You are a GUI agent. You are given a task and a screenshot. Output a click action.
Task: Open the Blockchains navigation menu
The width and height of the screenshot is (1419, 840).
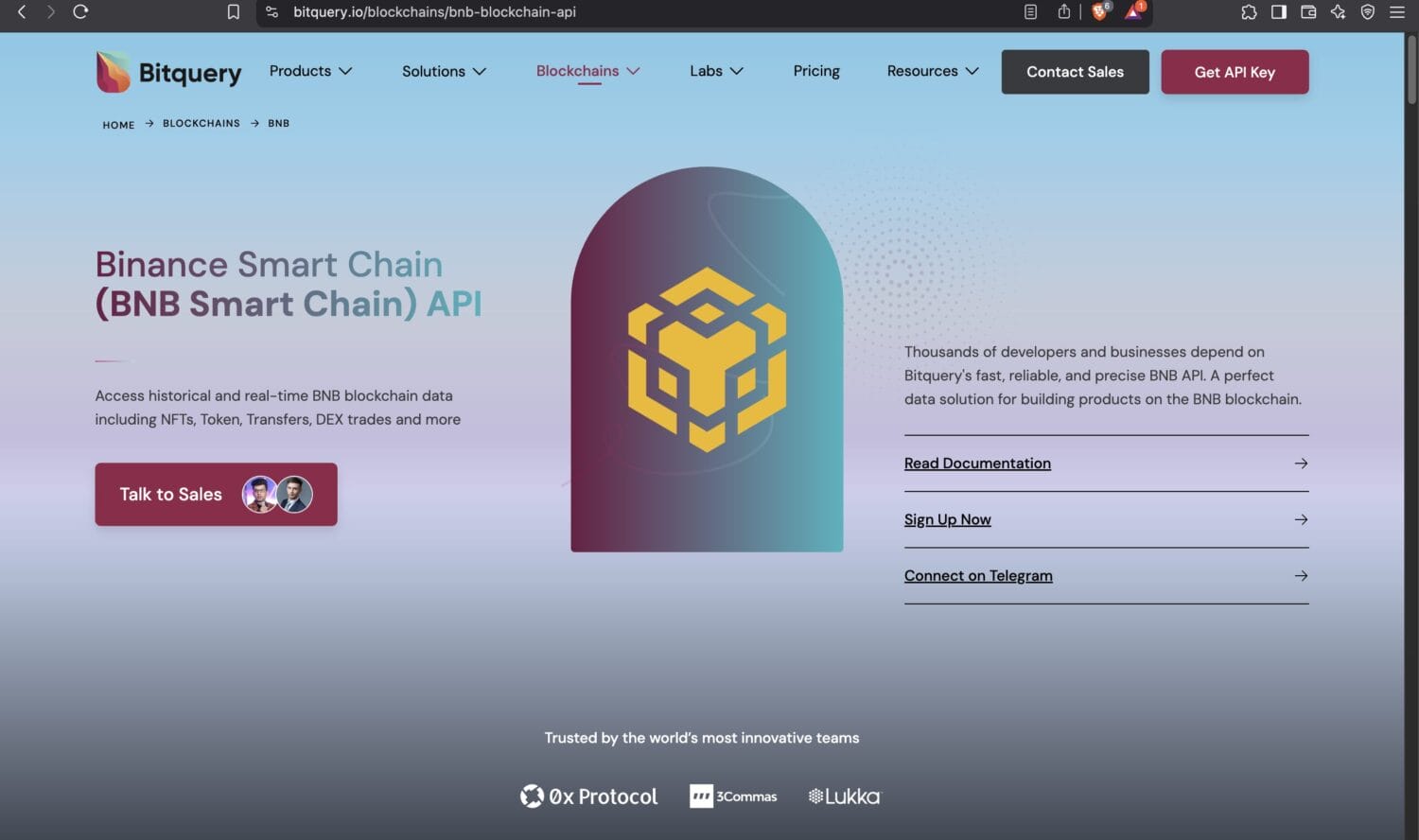click(587, 71)
